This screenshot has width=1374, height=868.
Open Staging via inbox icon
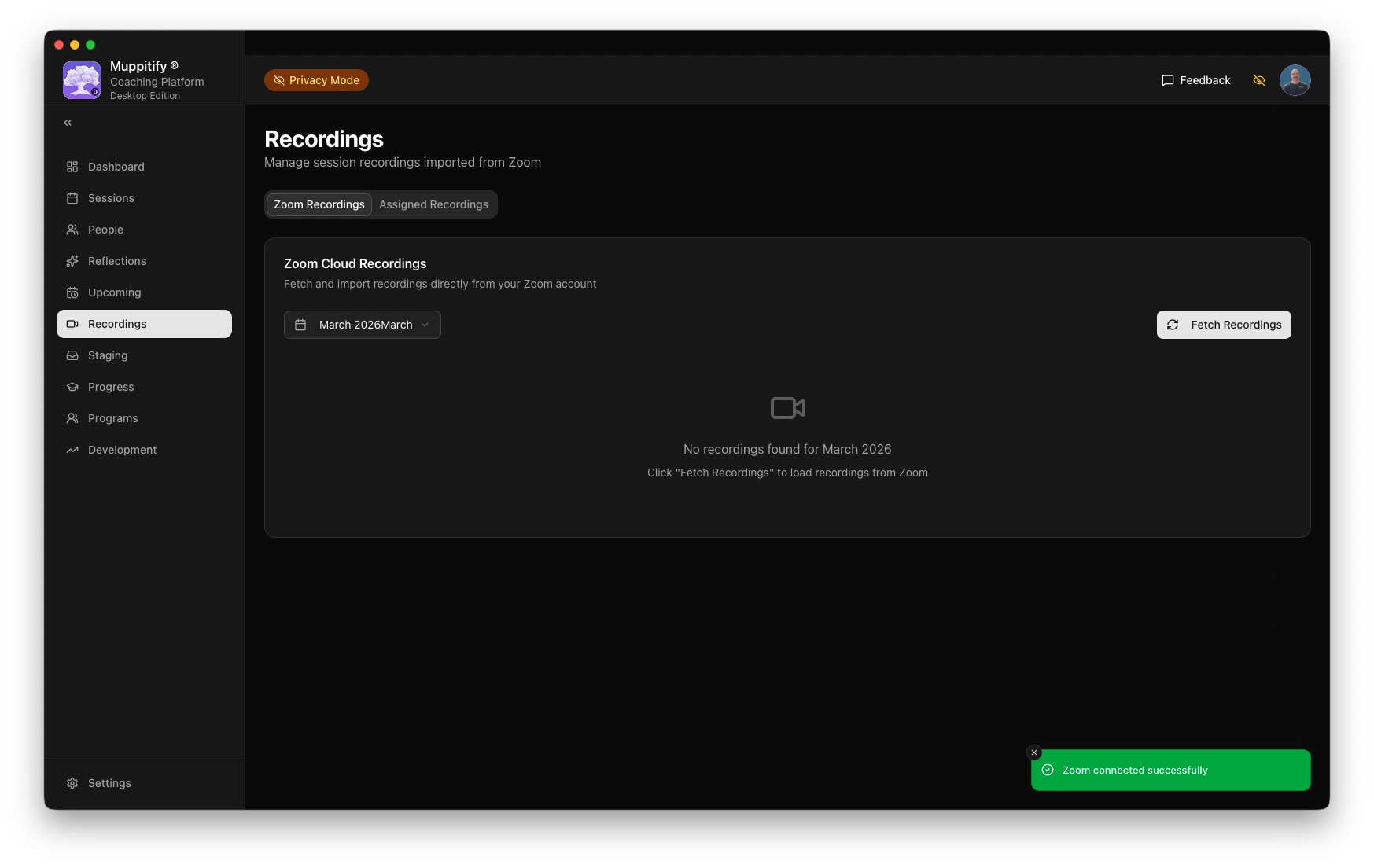(x=72, y=355)
